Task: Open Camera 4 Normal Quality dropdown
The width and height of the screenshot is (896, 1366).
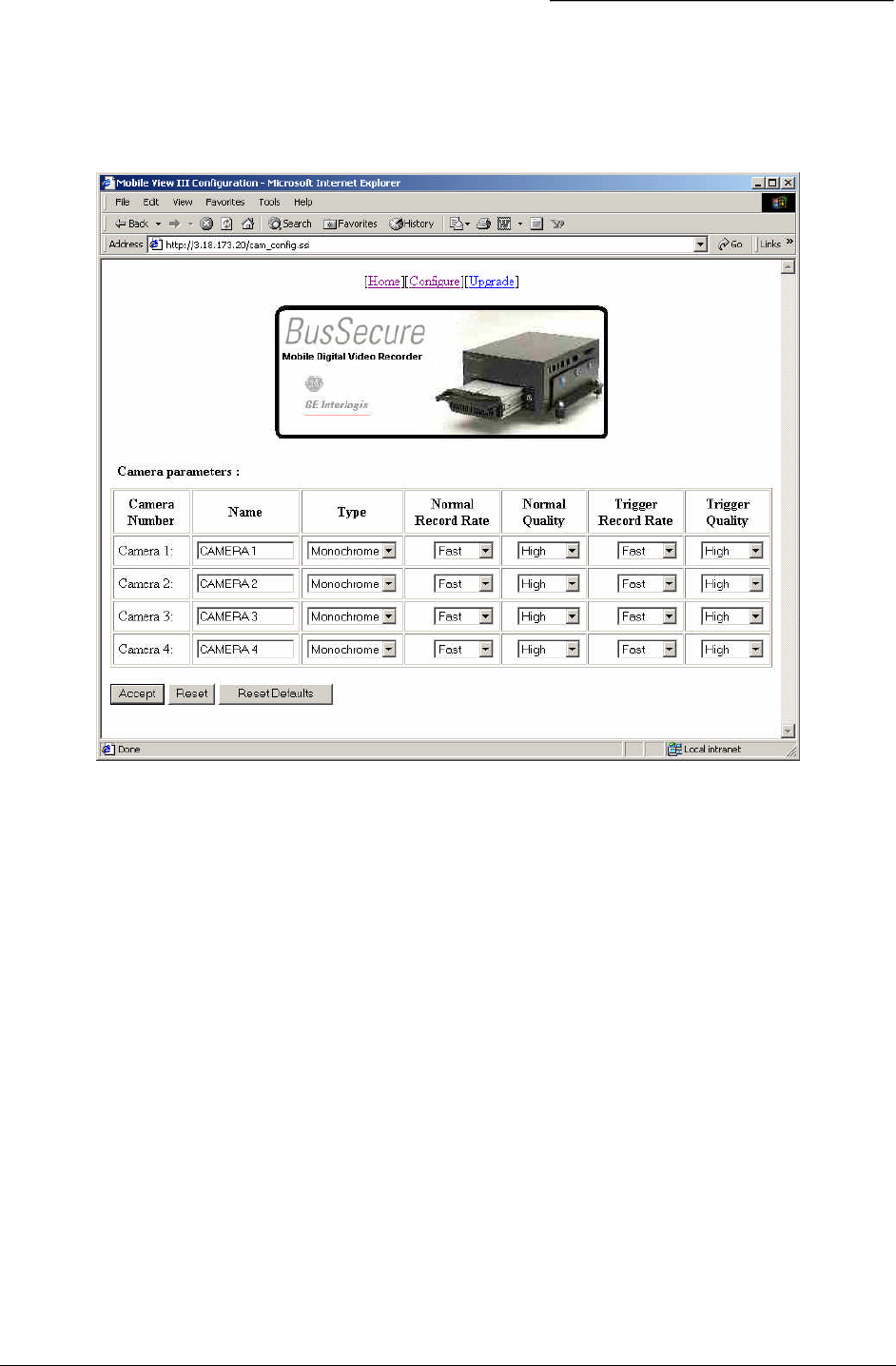Action: pyautogui.click(x=549, y=650)
